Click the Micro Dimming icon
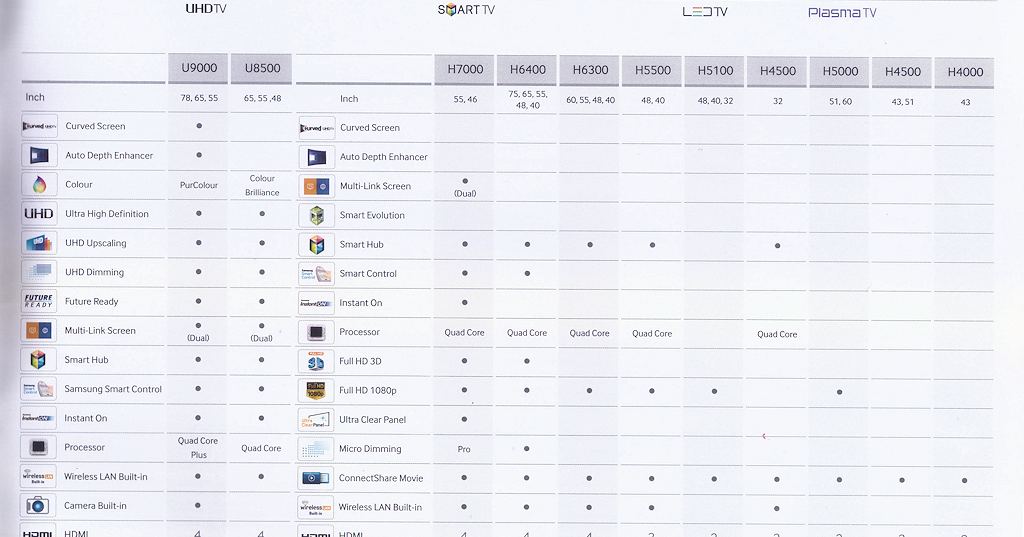This screenshot has width=1024, height=537. pos(317,449)
